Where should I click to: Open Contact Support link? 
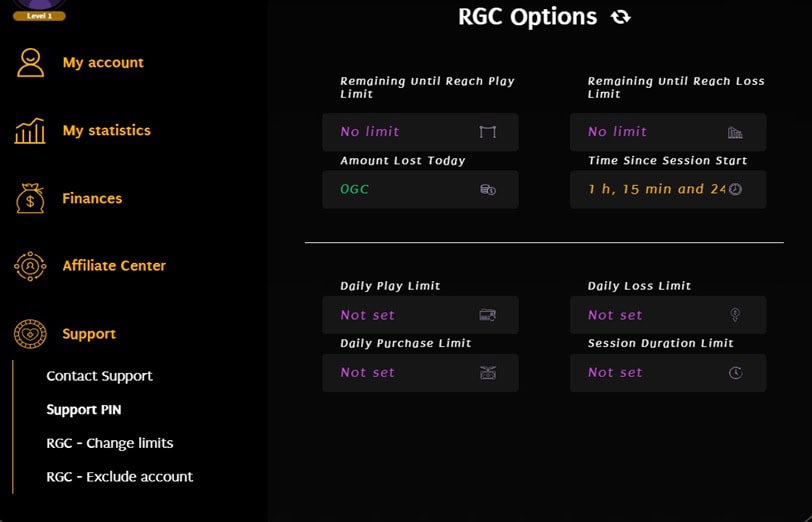[99, 376]
